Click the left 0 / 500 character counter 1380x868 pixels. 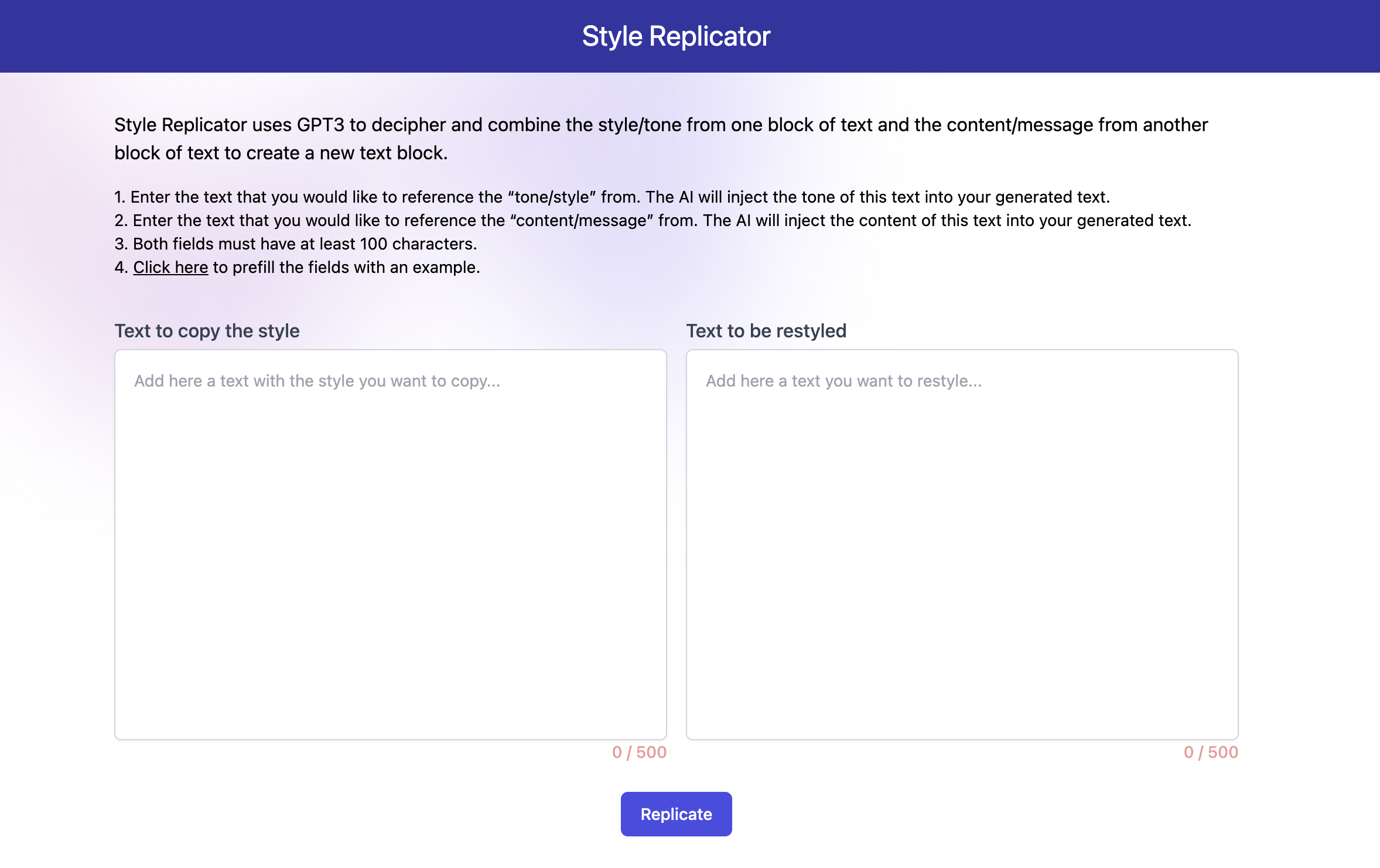[638, 753]
